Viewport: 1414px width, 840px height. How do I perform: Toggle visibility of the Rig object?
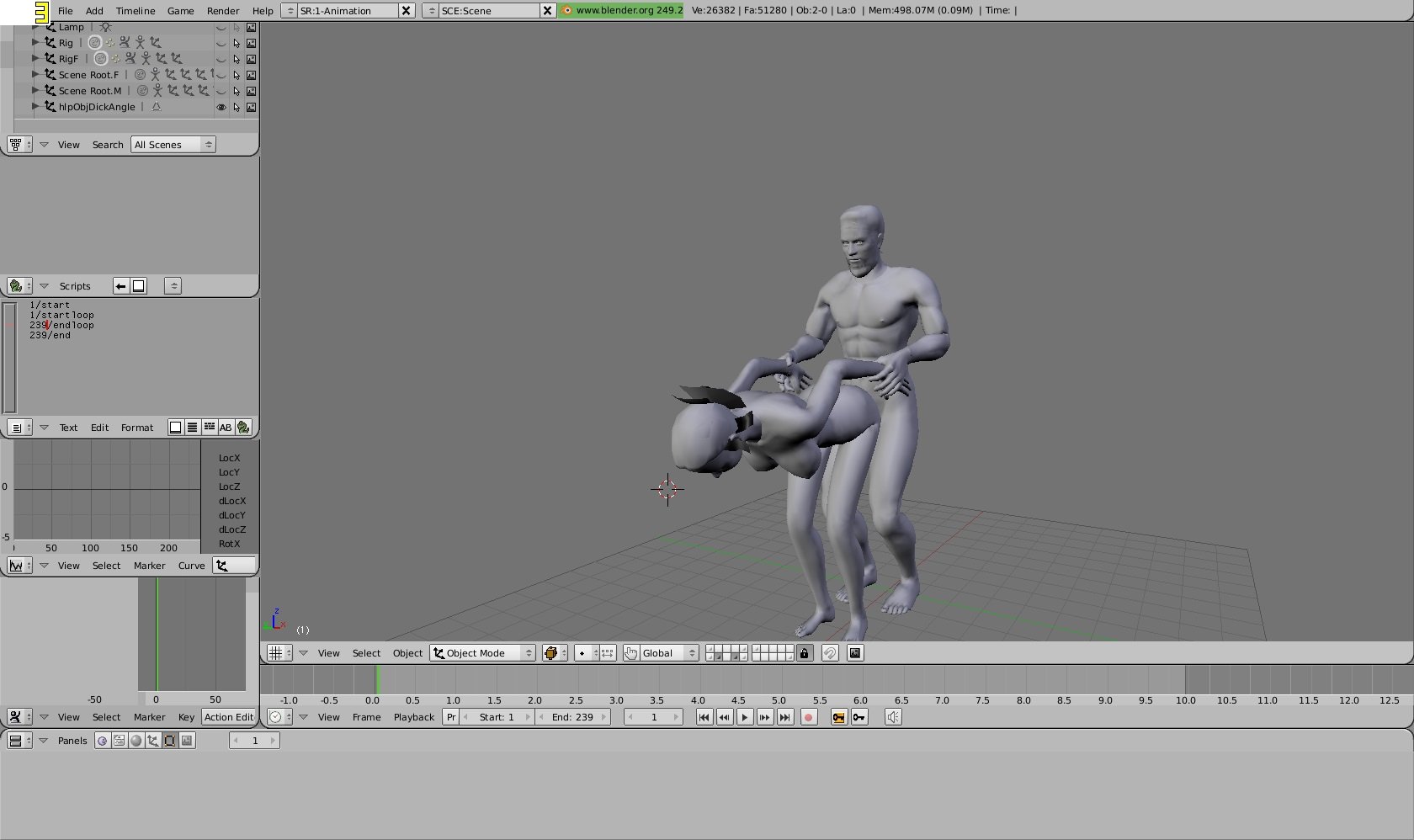tap(221, 43)
